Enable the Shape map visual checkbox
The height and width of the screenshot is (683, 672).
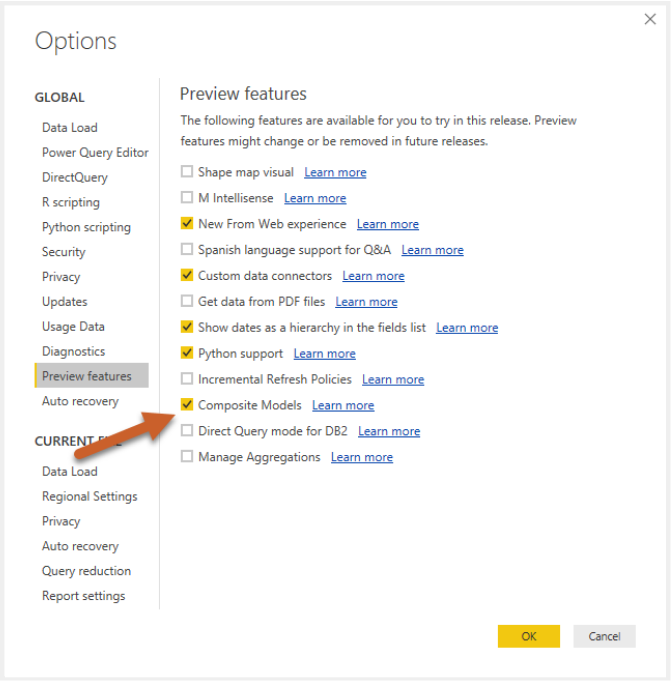187,173
